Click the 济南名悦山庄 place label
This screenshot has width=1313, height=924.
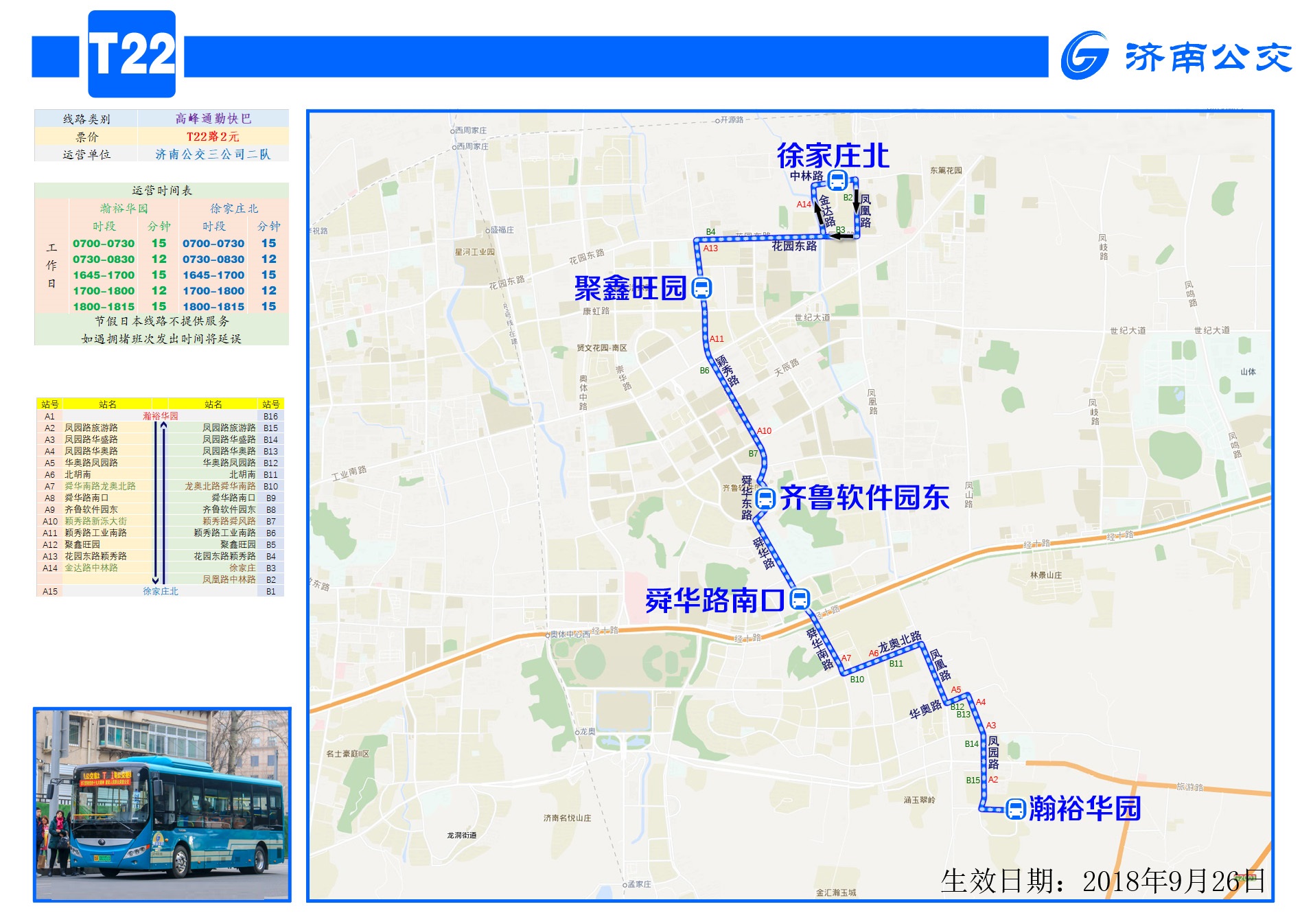[x=567, y=818]
